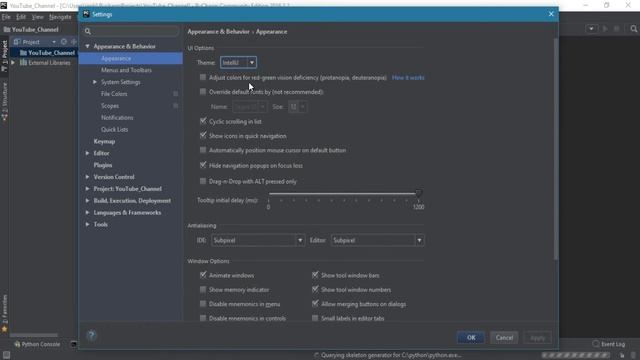
Task: Enable Disable mnemonics in menu
Action: pyautogui.click(x=203, y=304)
